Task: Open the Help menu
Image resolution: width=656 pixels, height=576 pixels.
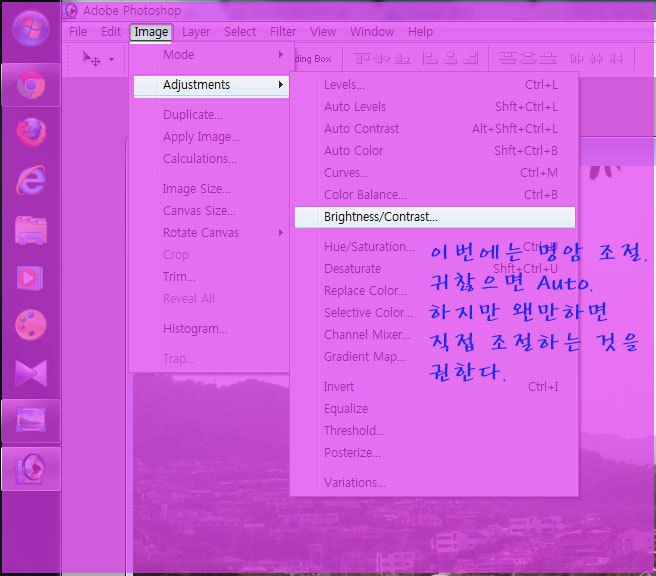Action: (x=420, y=32)
